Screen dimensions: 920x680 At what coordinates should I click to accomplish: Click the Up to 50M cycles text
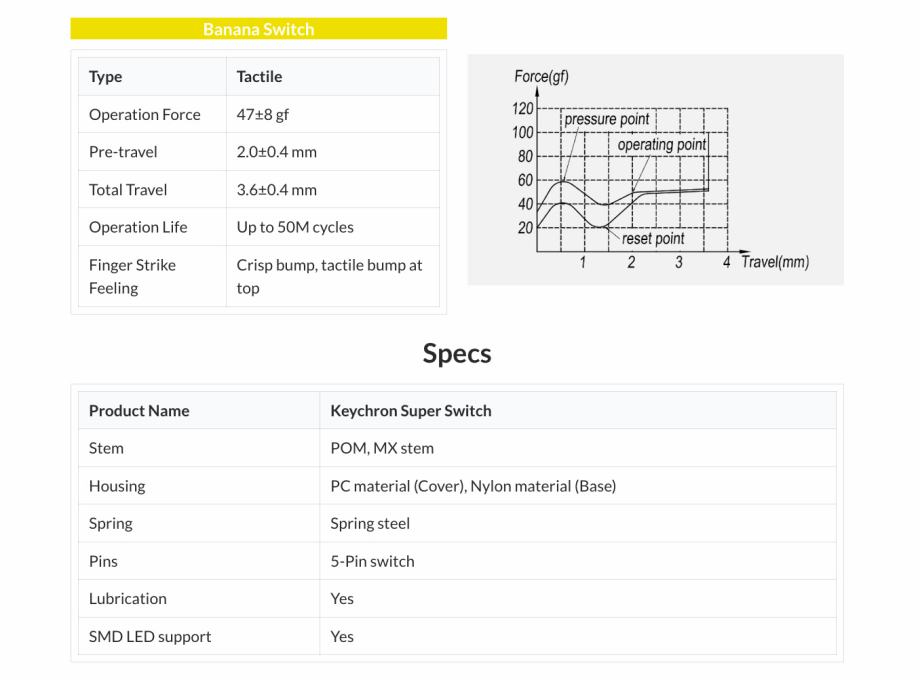pos(295,227)
